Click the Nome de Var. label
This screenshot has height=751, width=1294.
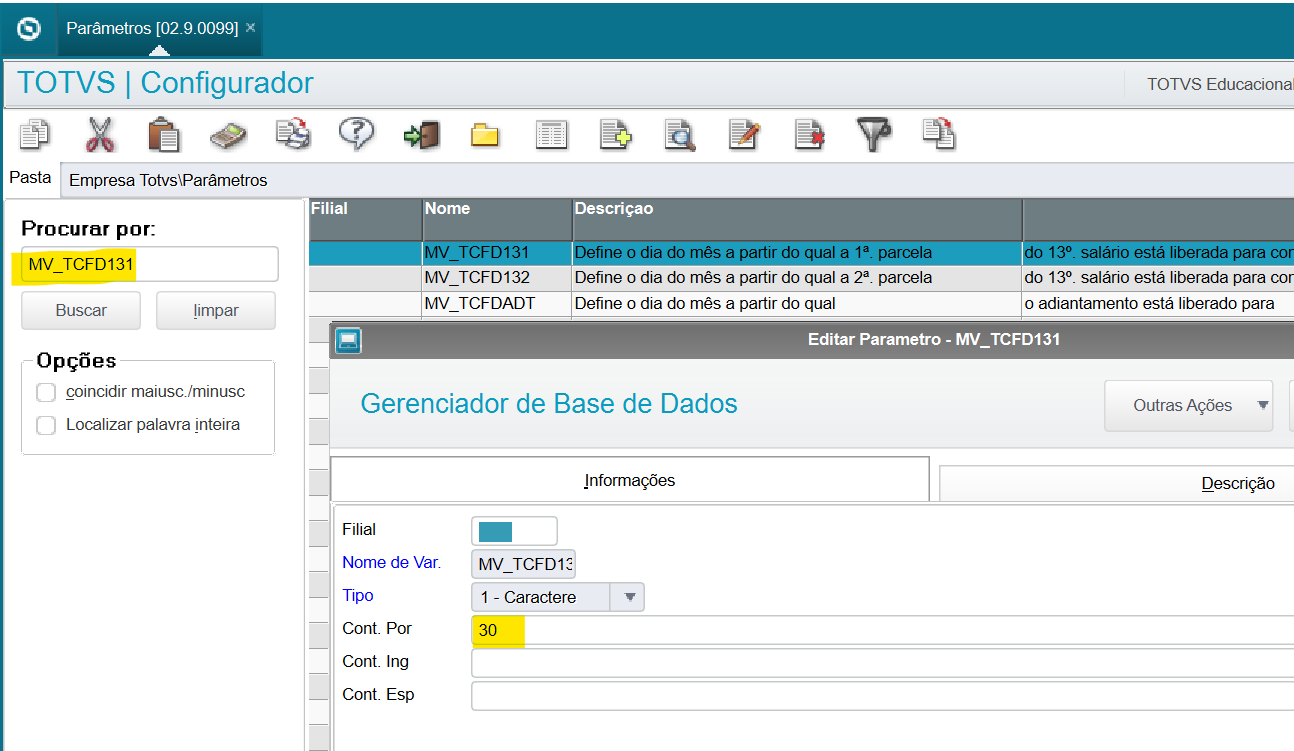pyautogui.click(x=392, y=562)
